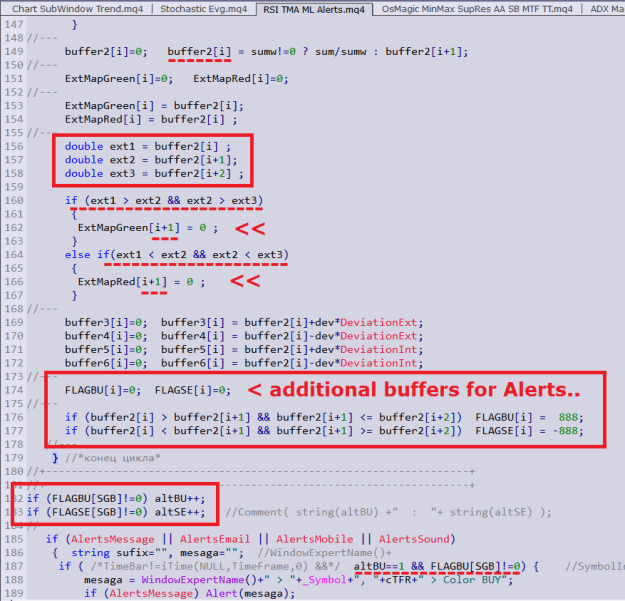Click the 'конец цикла' comment
Image resolution: width=625 pixels, height=601 pixels.
112,458
